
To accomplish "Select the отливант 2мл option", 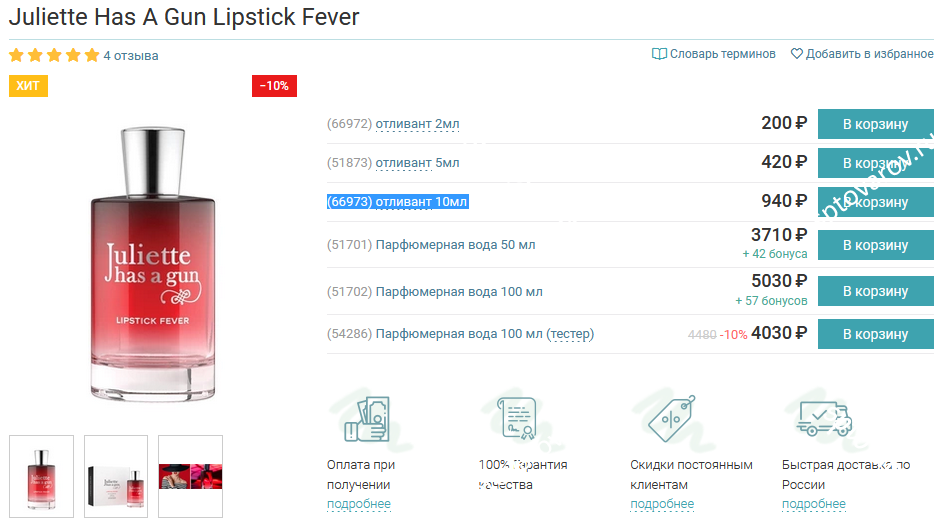I will 417,124.
